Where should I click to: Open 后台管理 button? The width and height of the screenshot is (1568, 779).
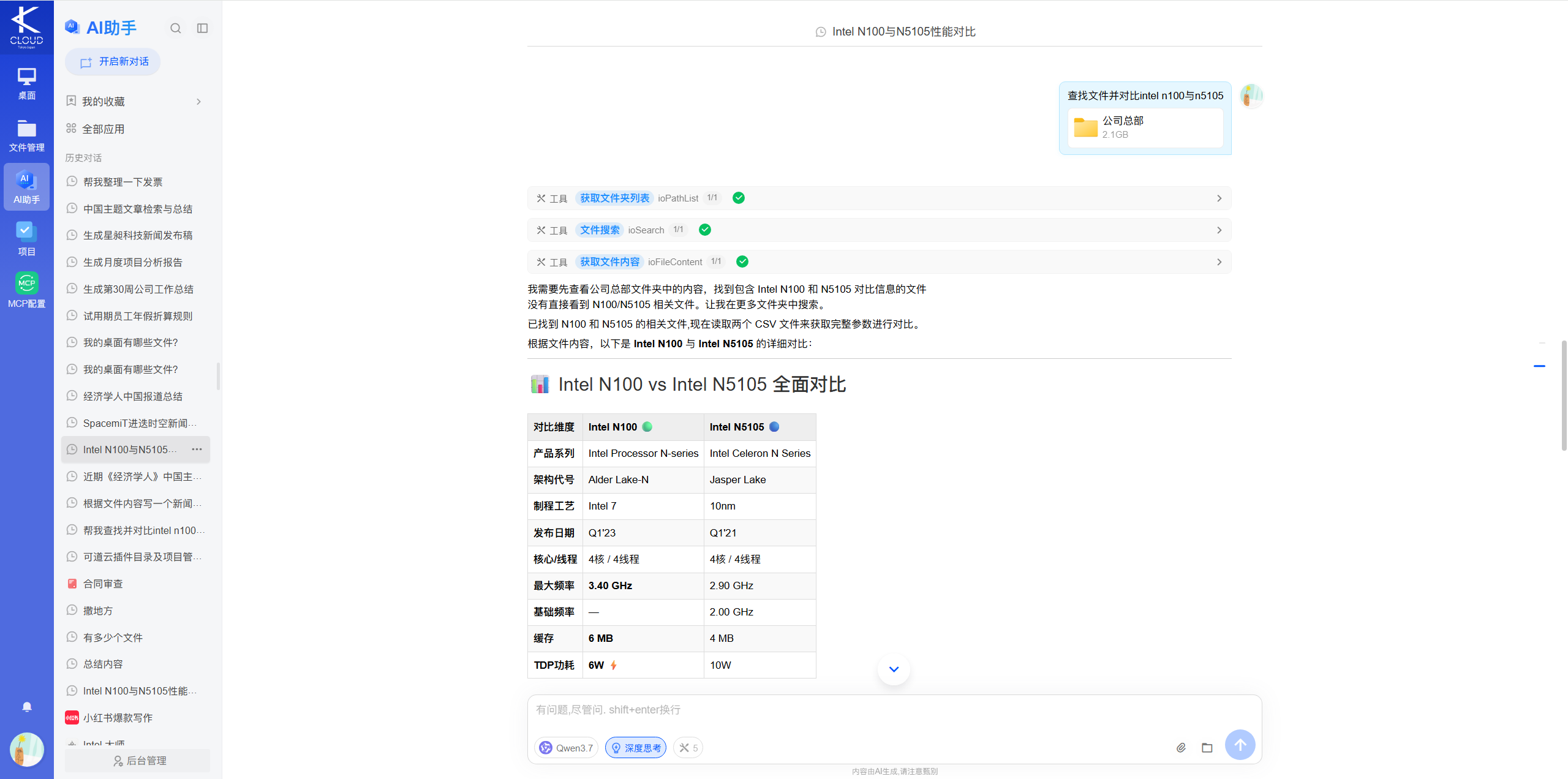coord(137,761)
